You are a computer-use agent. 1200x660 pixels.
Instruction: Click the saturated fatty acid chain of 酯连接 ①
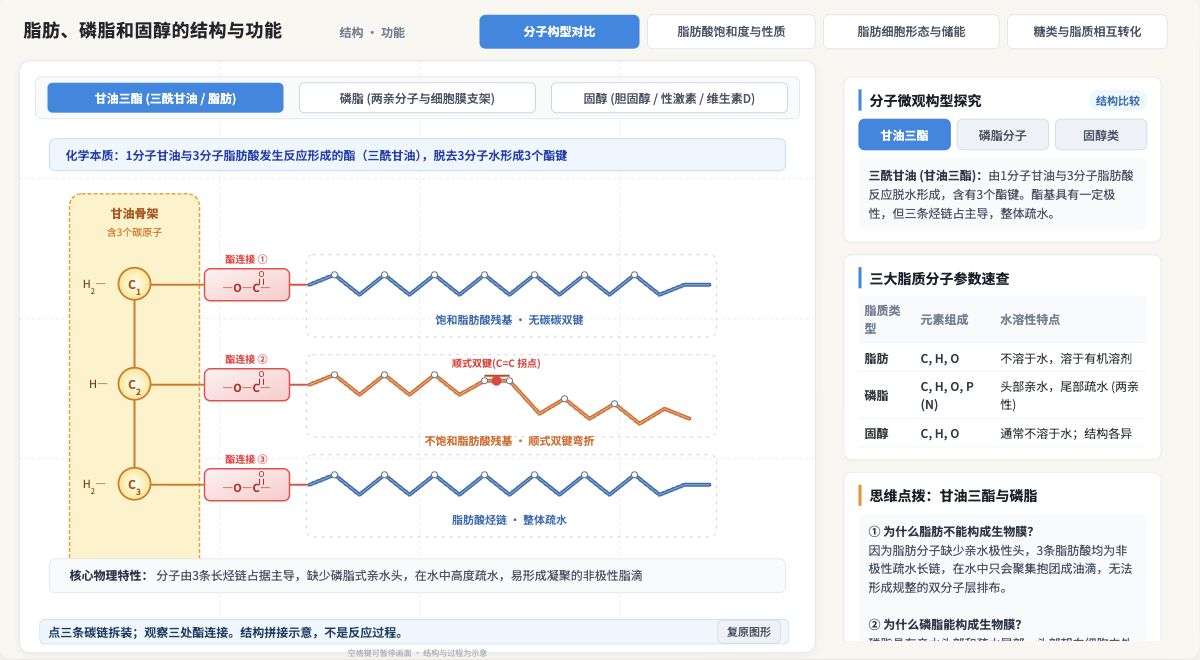pos(510,284)
